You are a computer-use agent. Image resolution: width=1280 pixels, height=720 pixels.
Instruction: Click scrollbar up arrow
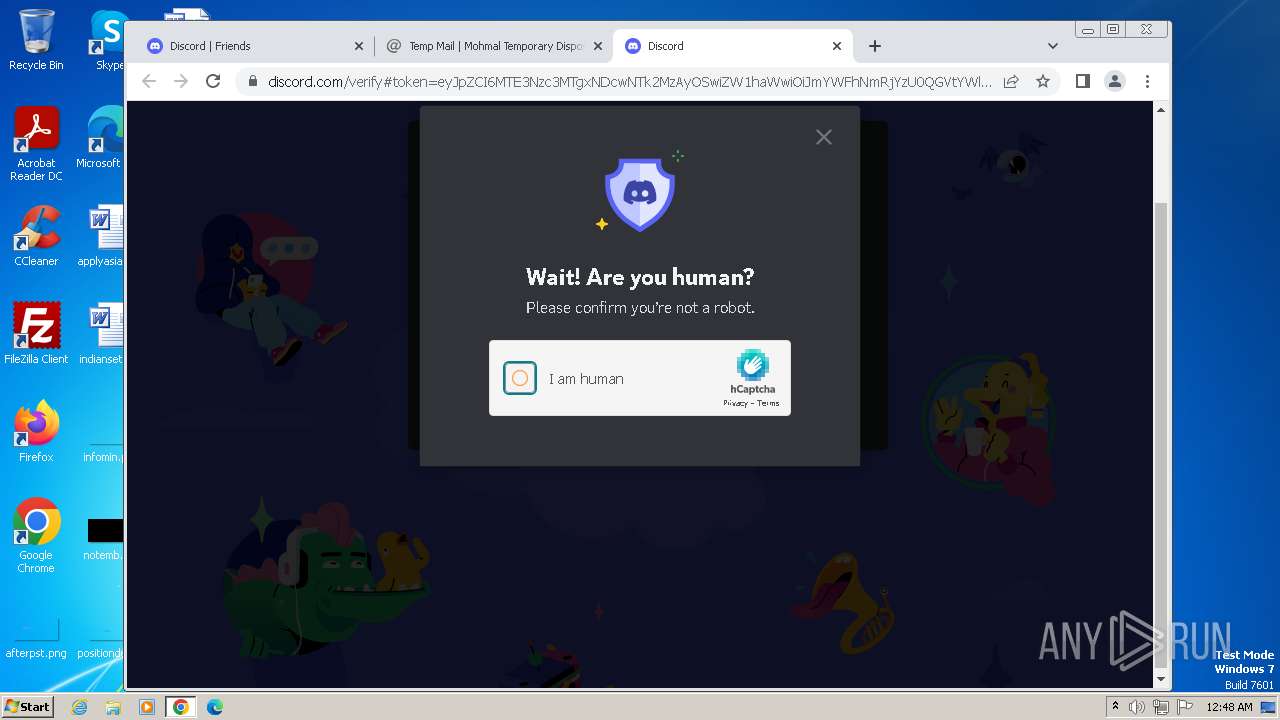pos(1161,108)
